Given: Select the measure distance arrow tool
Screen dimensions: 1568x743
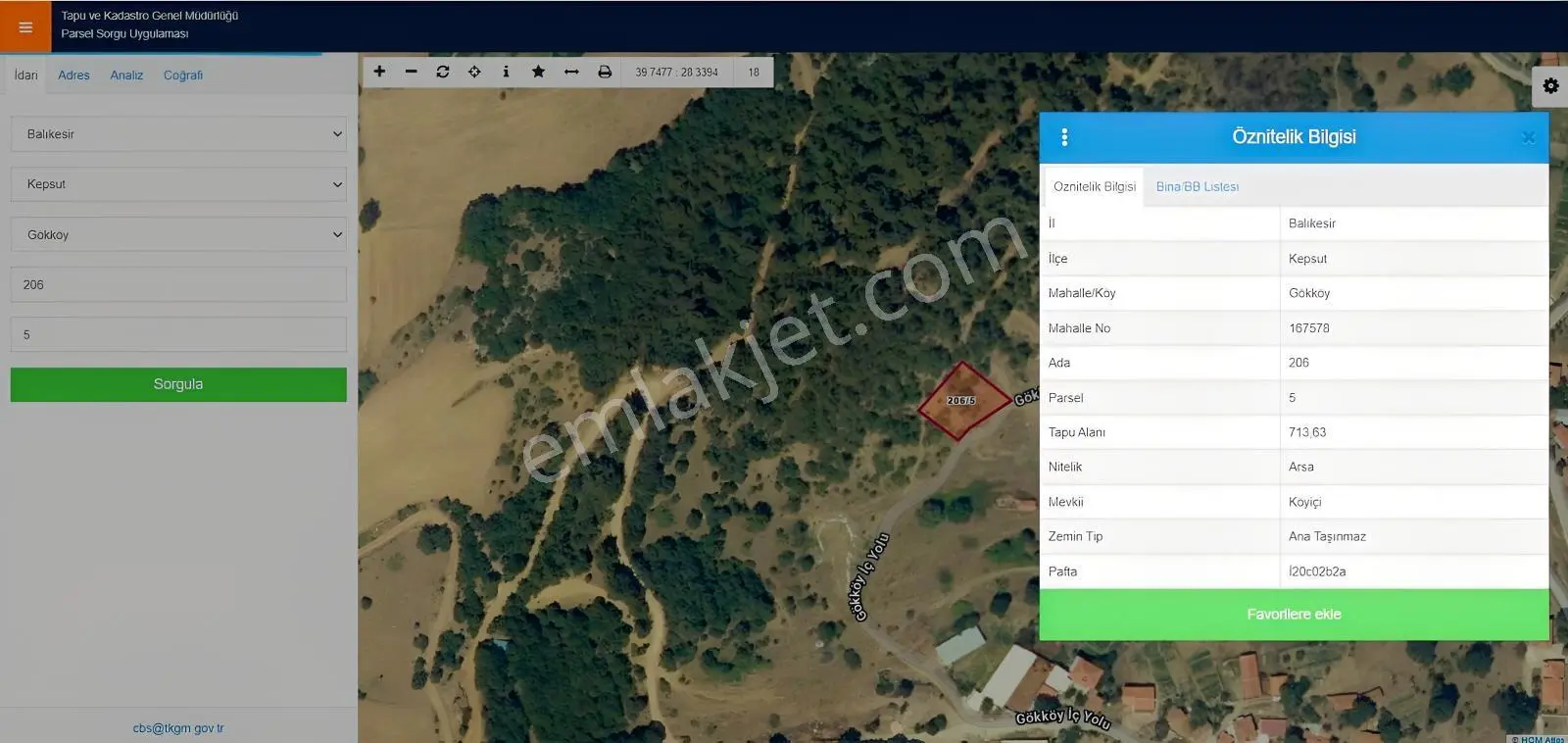Looking at the screenshot, I should click(571, 72).
